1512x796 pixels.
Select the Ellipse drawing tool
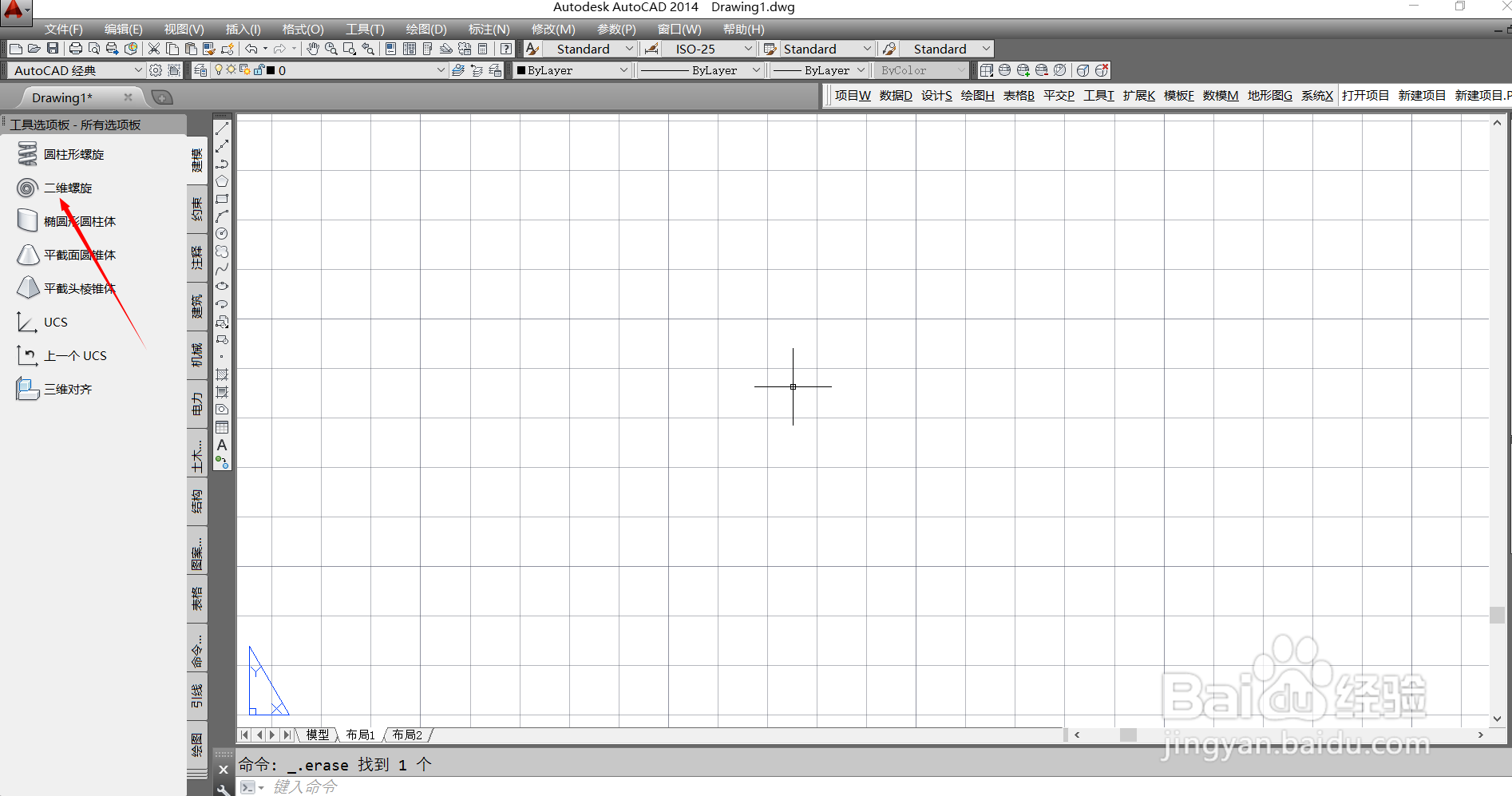(222, 287)
